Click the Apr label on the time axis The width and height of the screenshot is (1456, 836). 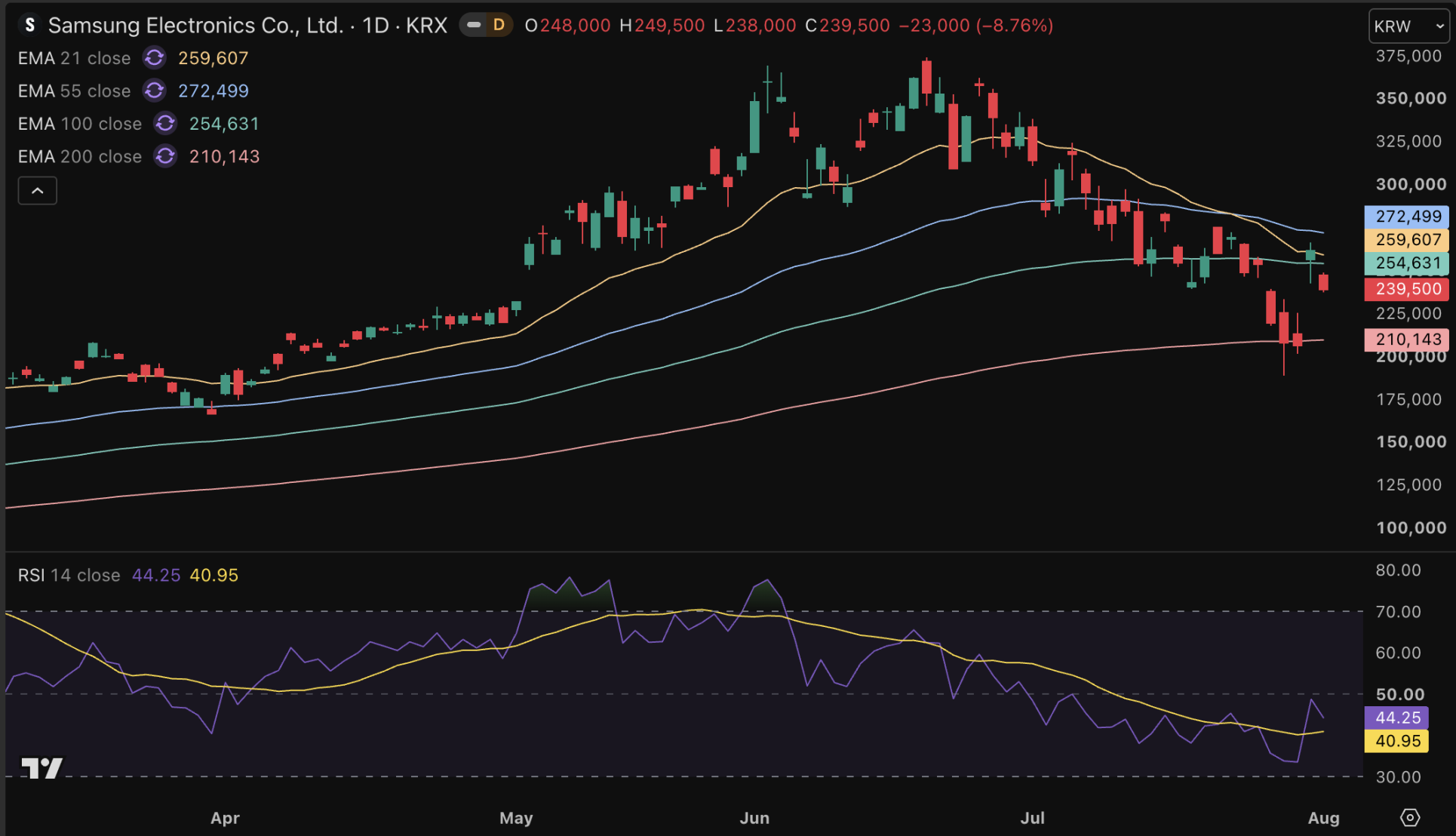[x=225, y=818]
